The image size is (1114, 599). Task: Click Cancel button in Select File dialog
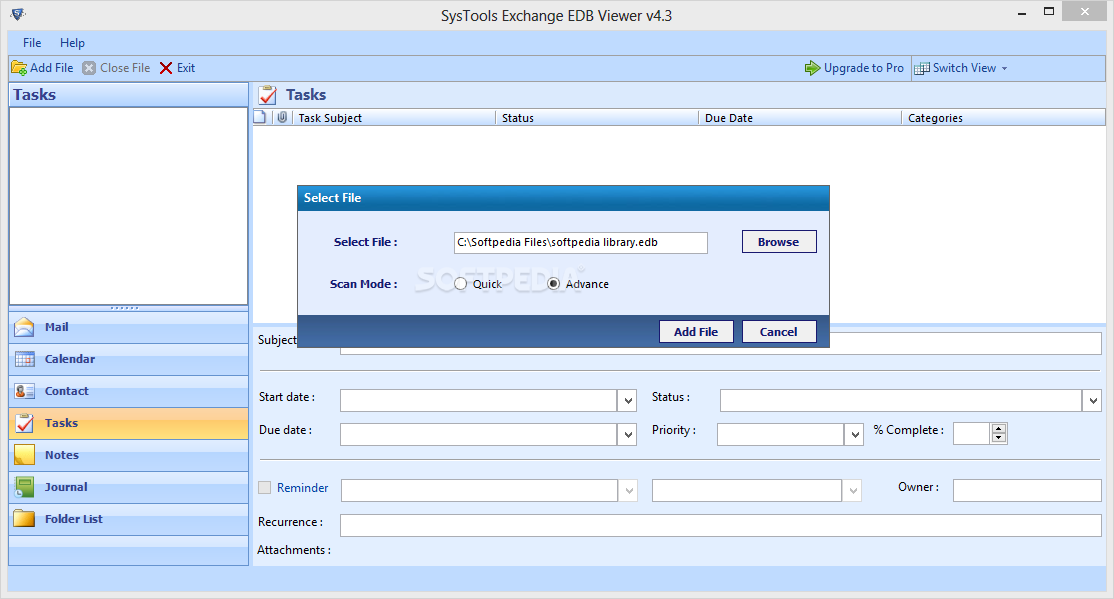[x=779, y=332]
